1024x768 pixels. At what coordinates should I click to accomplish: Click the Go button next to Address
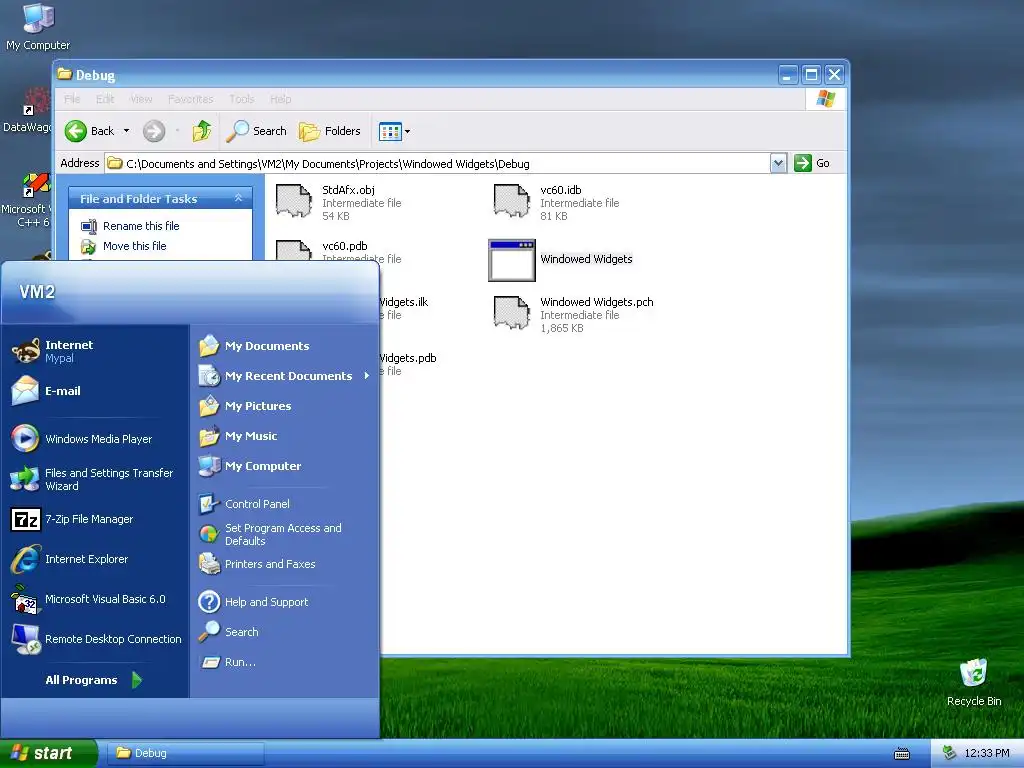pos(812,163)
